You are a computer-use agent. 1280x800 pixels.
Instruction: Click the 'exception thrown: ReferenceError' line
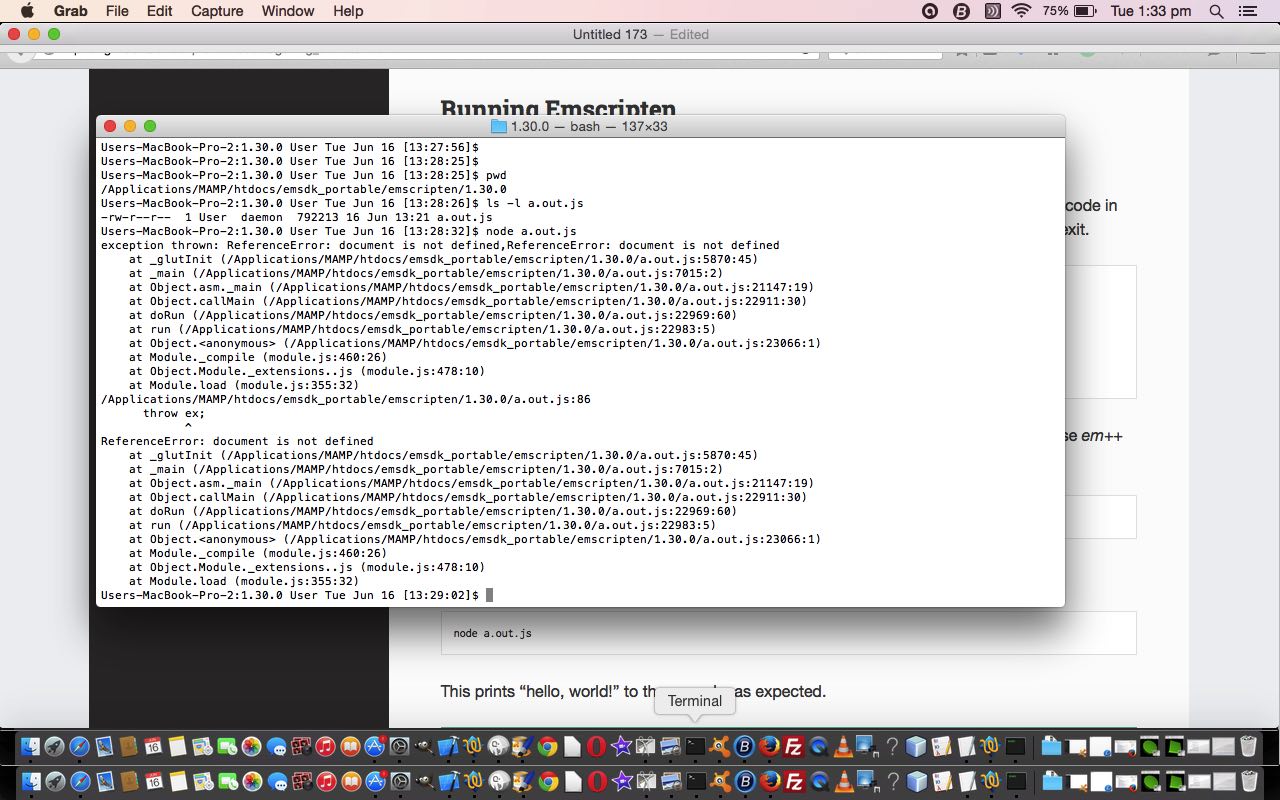tap(440, 245)
